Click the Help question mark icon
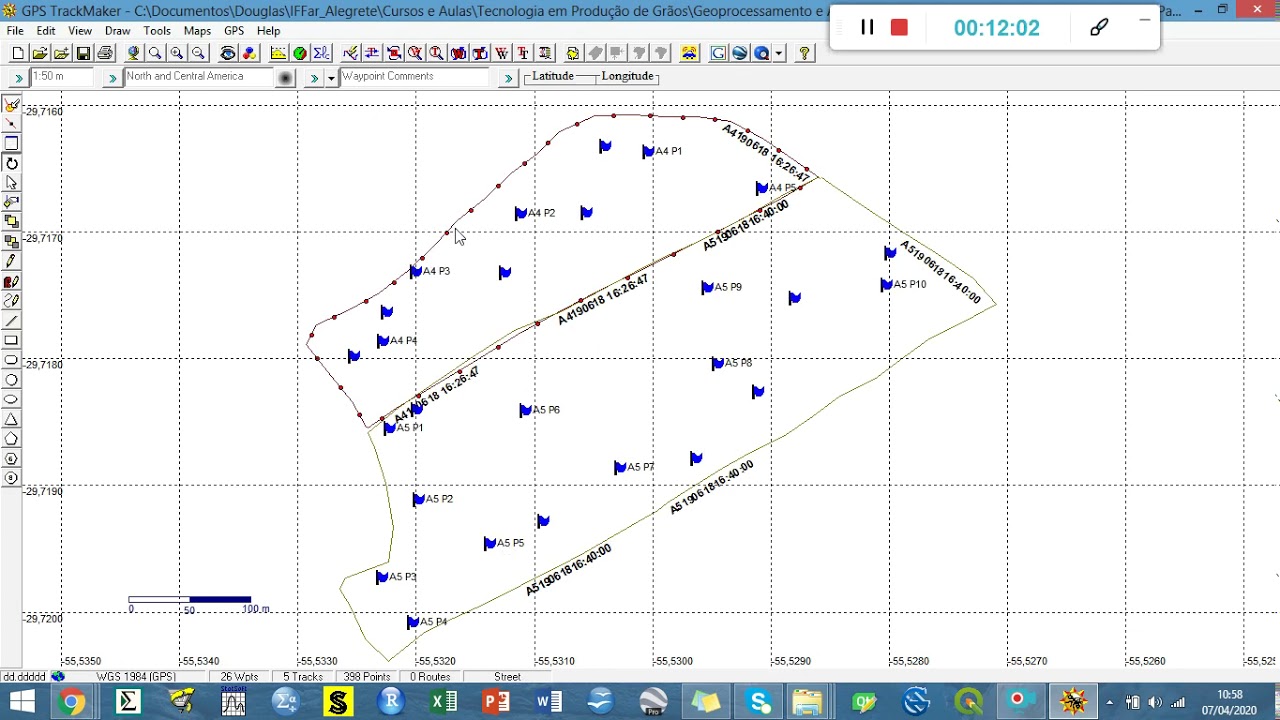Image resolution: width=1280 pixels, height=720 pixels. (804, 53)
